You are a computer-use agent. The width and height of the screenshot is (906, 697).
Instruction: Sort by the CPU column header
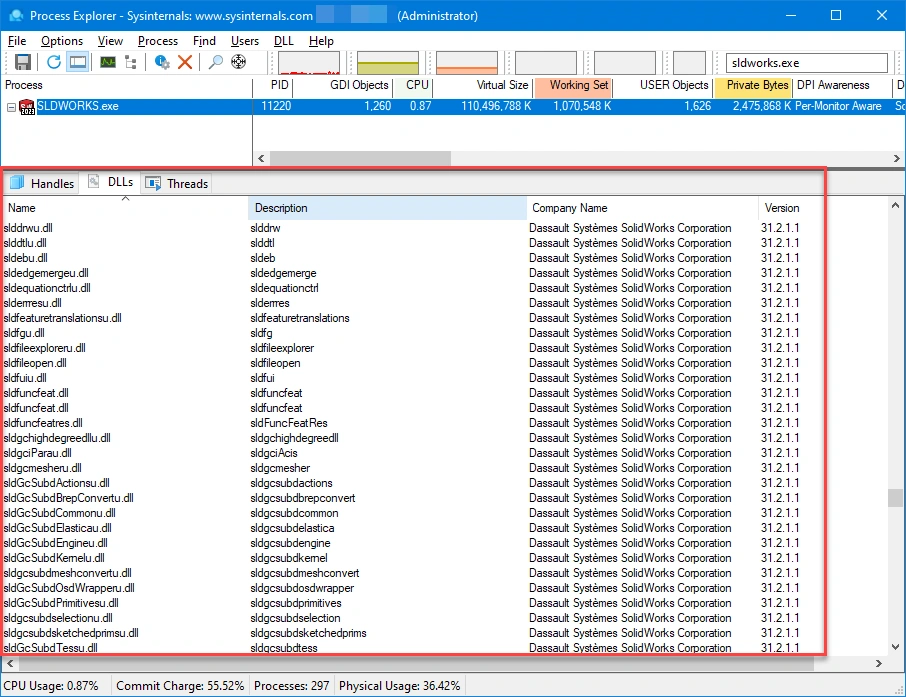click(413, 86)
